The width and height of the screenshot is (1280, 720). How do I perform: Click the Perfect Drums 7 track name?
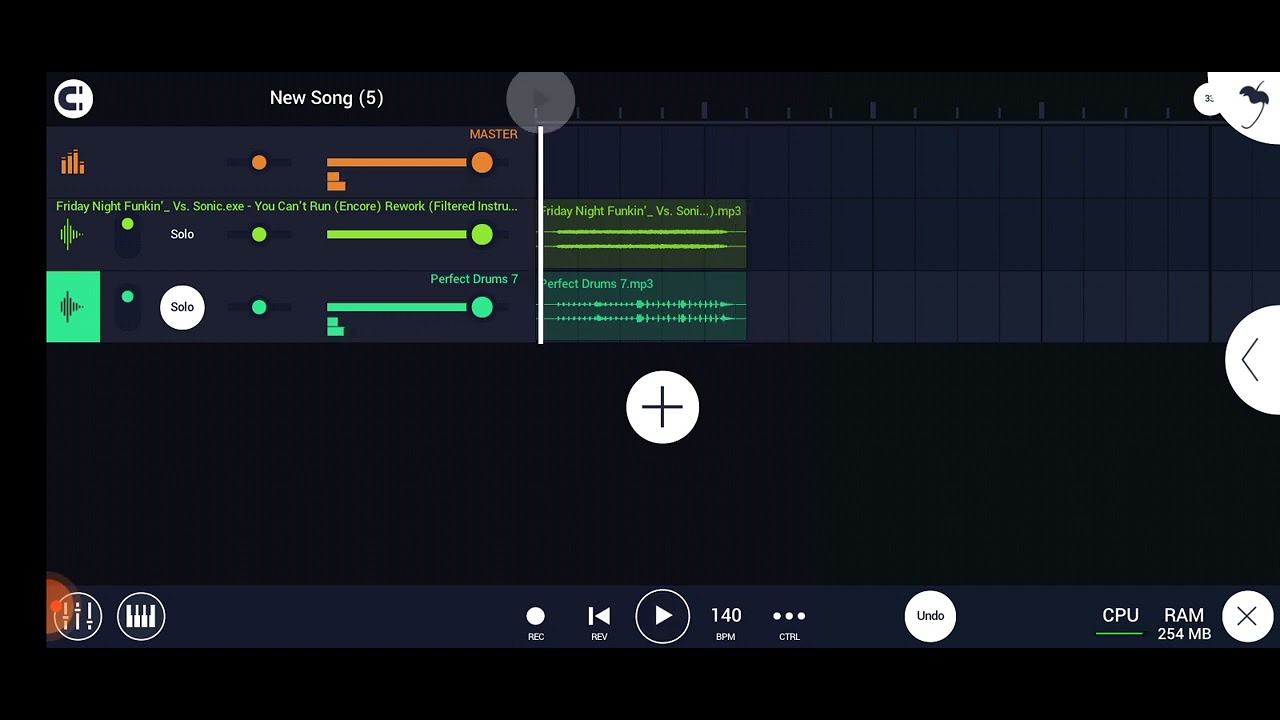click(x=474, y=279)
